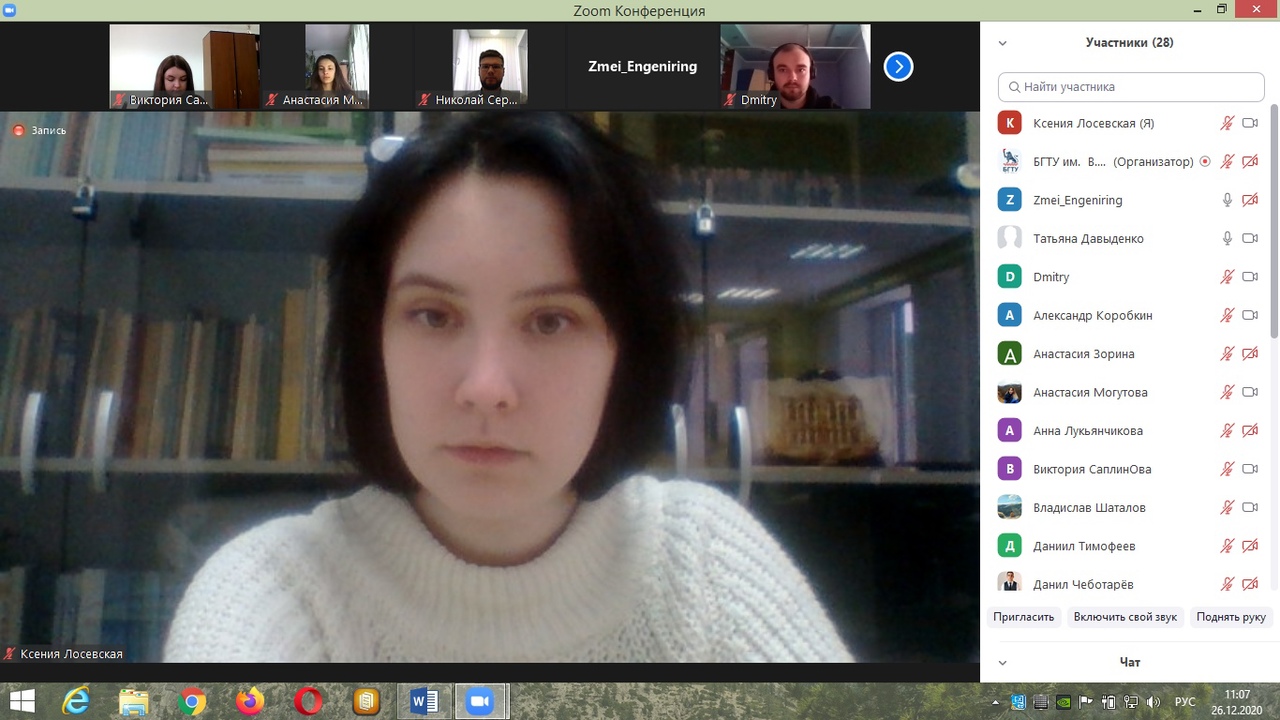This screenshot has height=720, width=1280.
Task: Click volume icon in system tray
Action: (x=1155, y=702)
